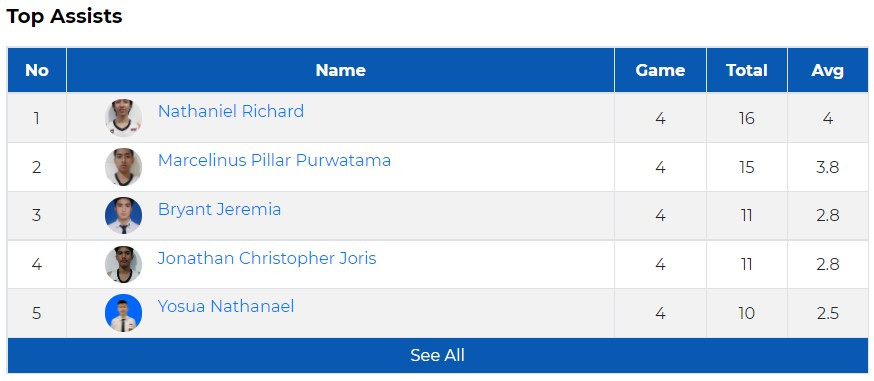Screen dimensions: 874x381
Task: Click the No column header
Action: (x=37, y=70)
